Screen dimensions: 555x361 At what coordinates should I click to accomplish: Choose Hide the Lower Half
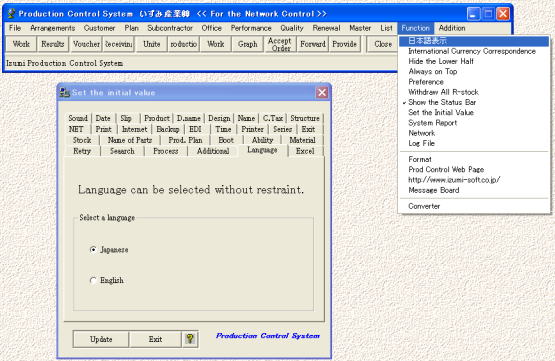coord(474,62)
